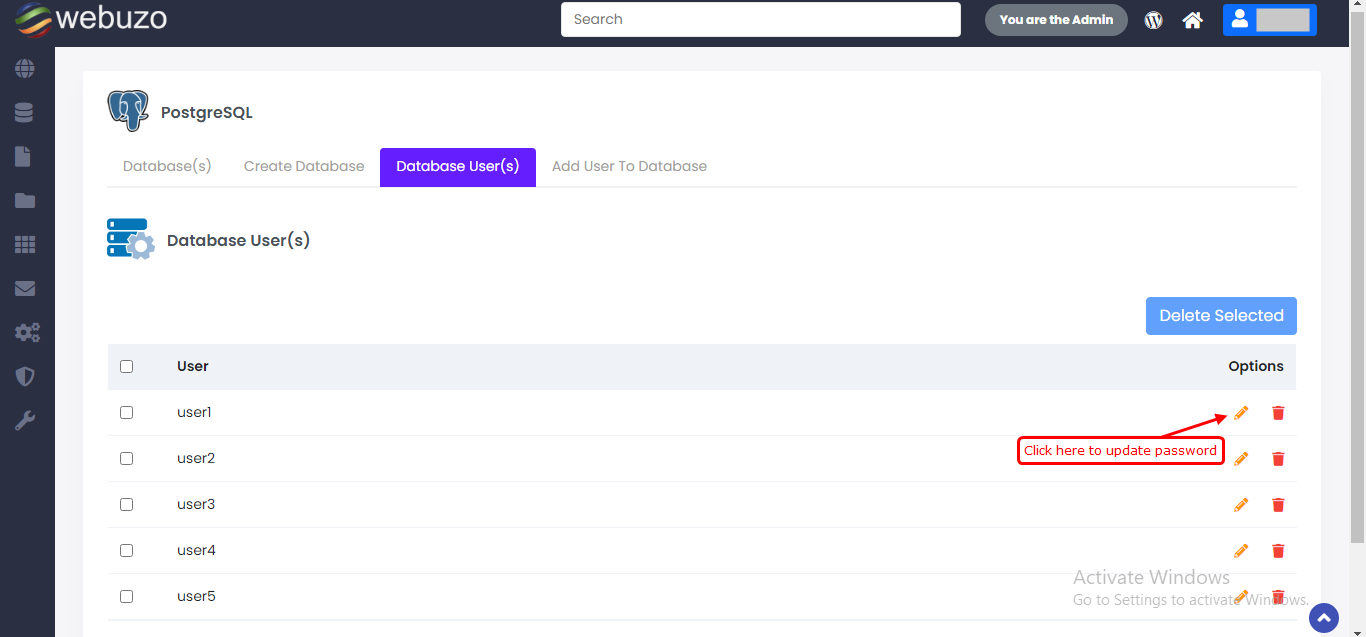Click the envelope email icon in the sidebar

click(25, 289)
